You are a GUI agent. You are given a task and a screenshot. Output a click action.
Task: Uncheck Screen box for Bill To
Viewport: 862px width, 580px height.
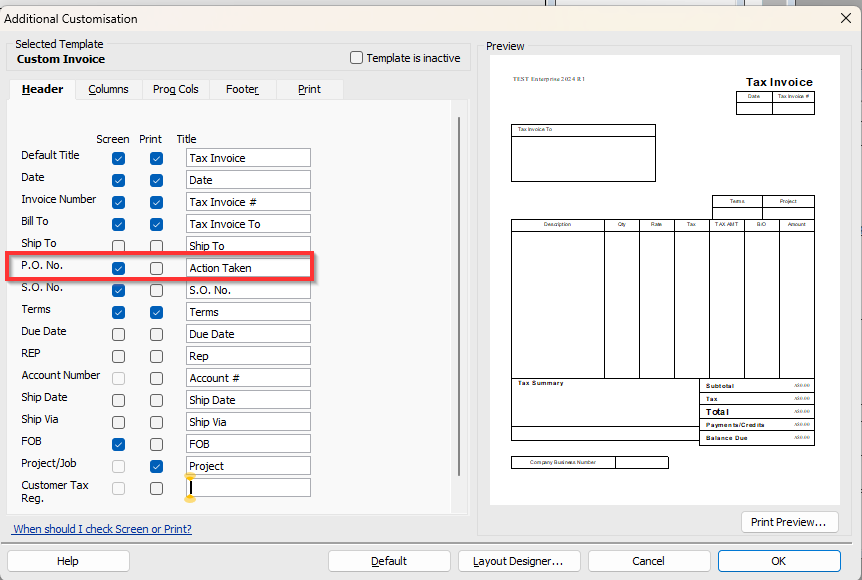pyautogui.click(x=118, y=224)
